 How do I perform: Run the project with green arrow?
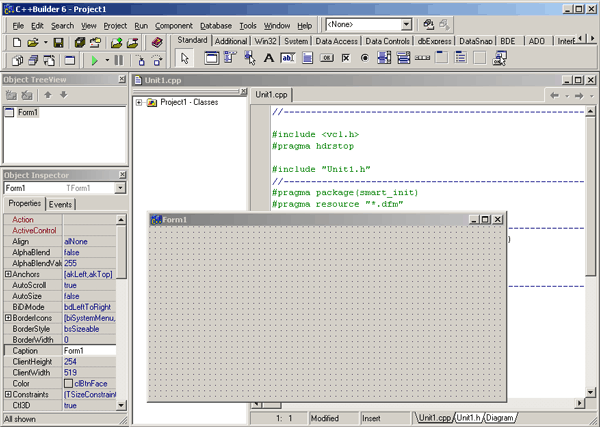click(x=94, y=60)
